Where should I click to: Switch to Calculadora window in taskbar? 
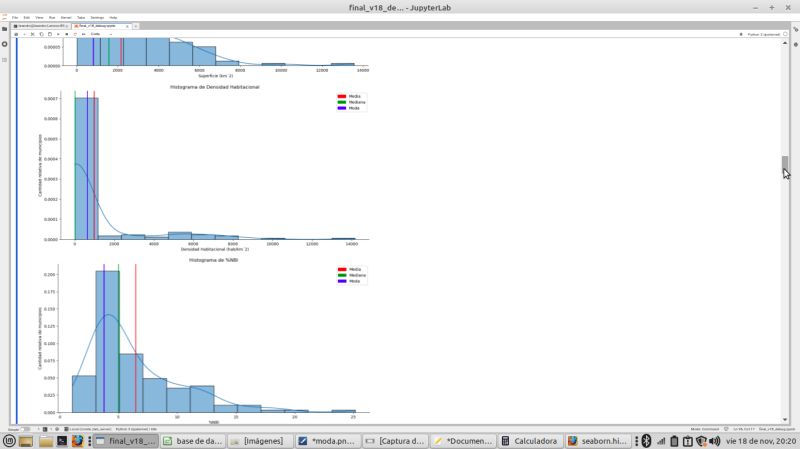point(530,441)
